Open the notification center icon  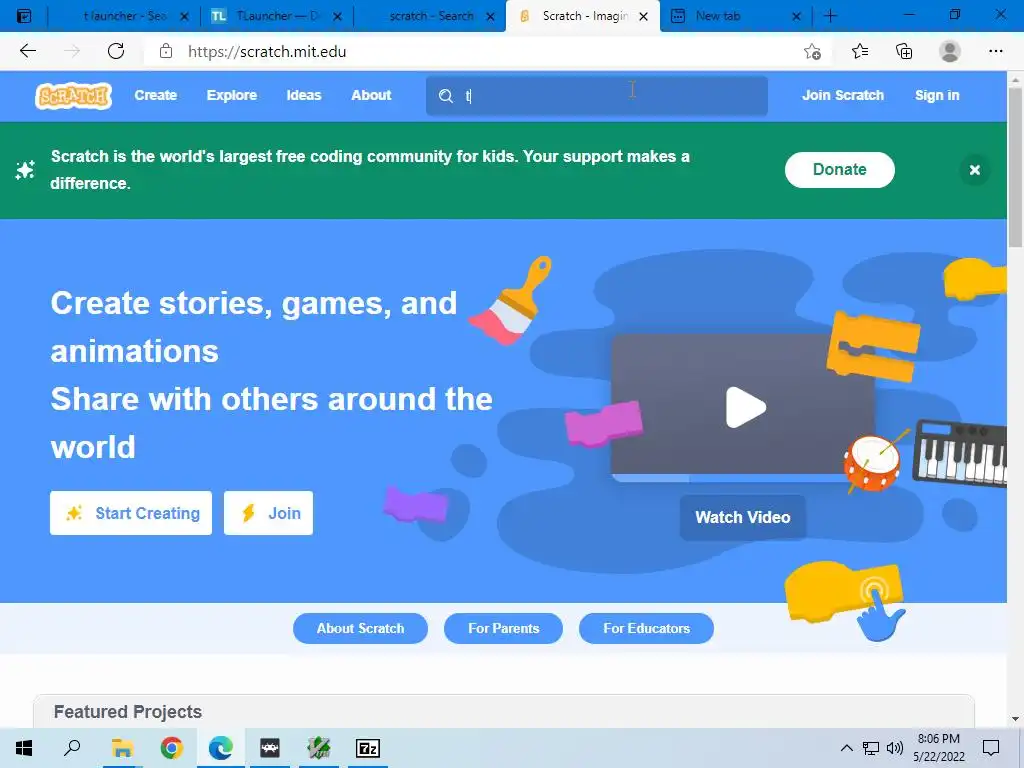tap(991, 748)
